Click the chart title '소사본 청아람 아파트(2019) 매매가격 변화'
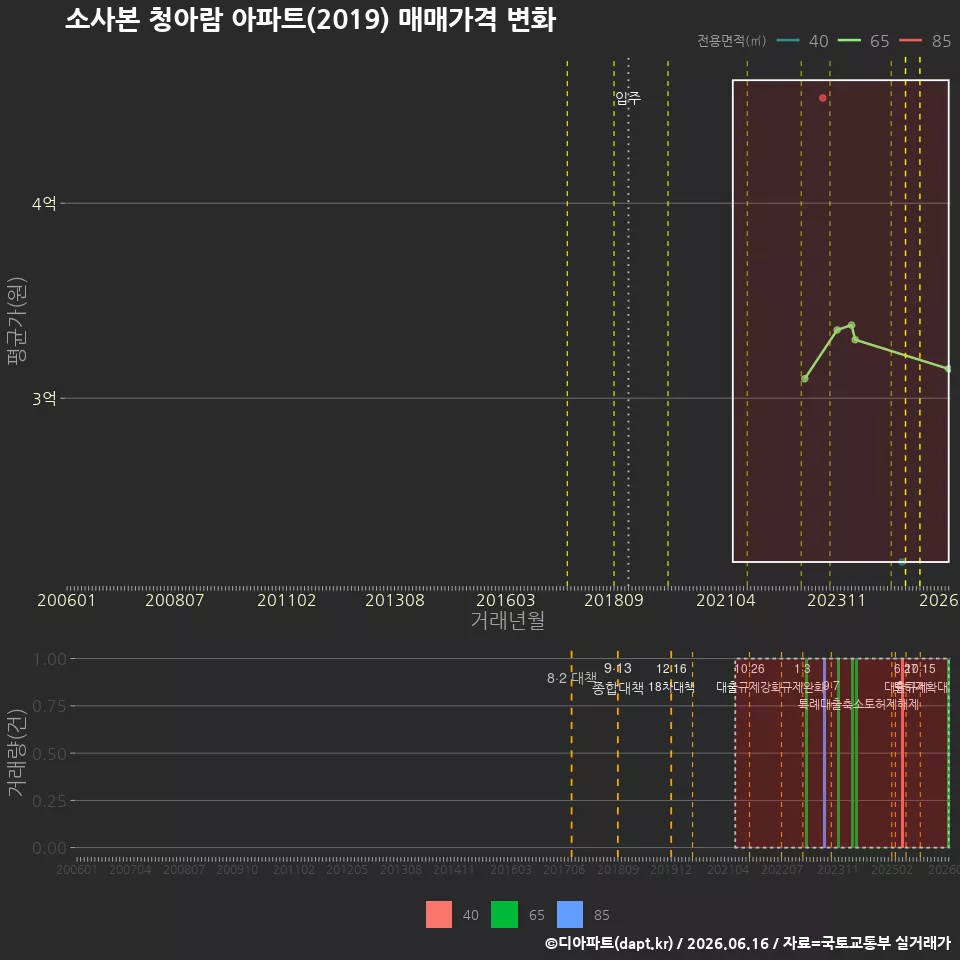 pos(310,20)
